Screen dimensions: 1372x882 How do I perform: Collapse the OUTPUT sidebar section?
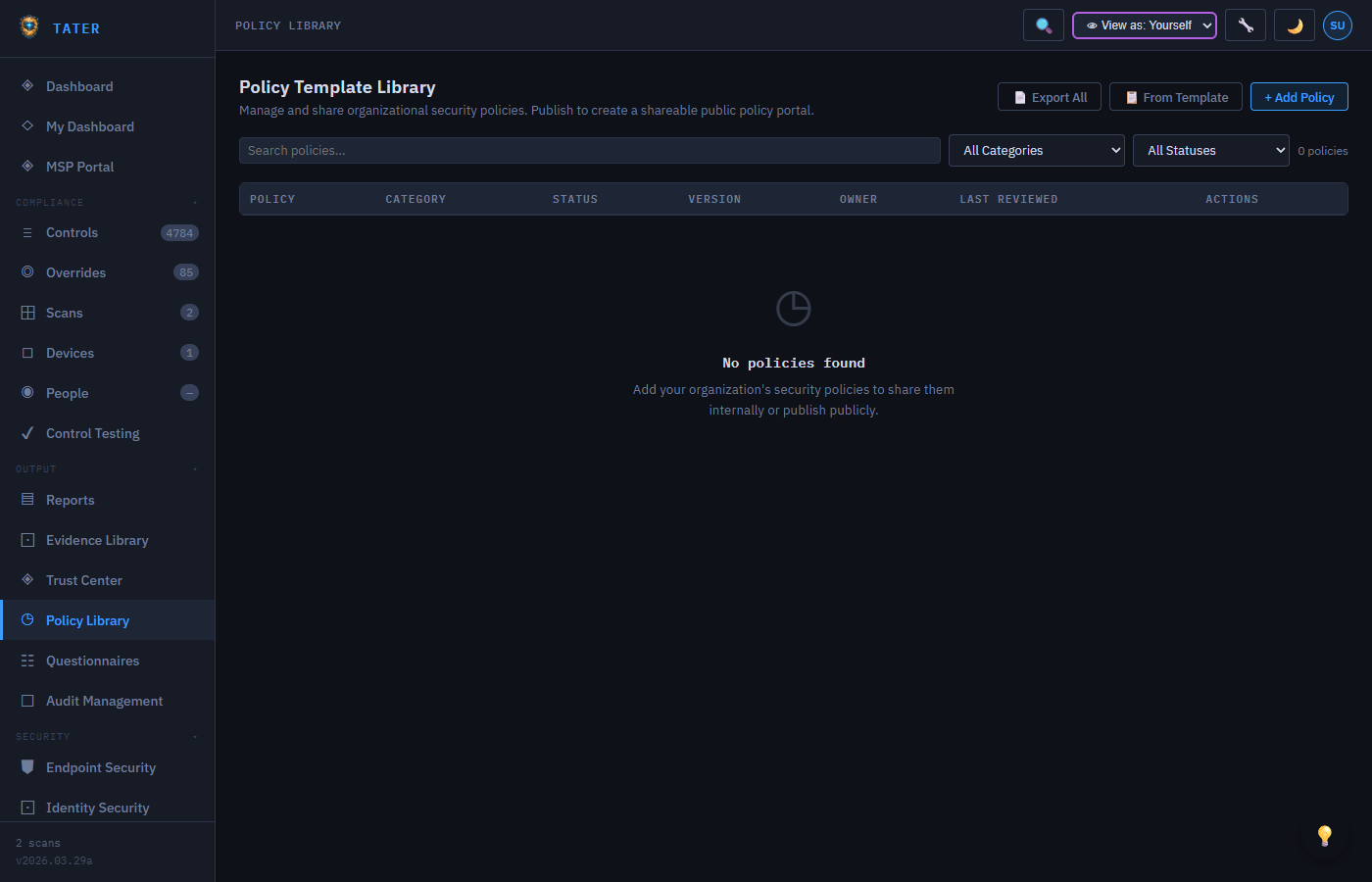(107, 469)
